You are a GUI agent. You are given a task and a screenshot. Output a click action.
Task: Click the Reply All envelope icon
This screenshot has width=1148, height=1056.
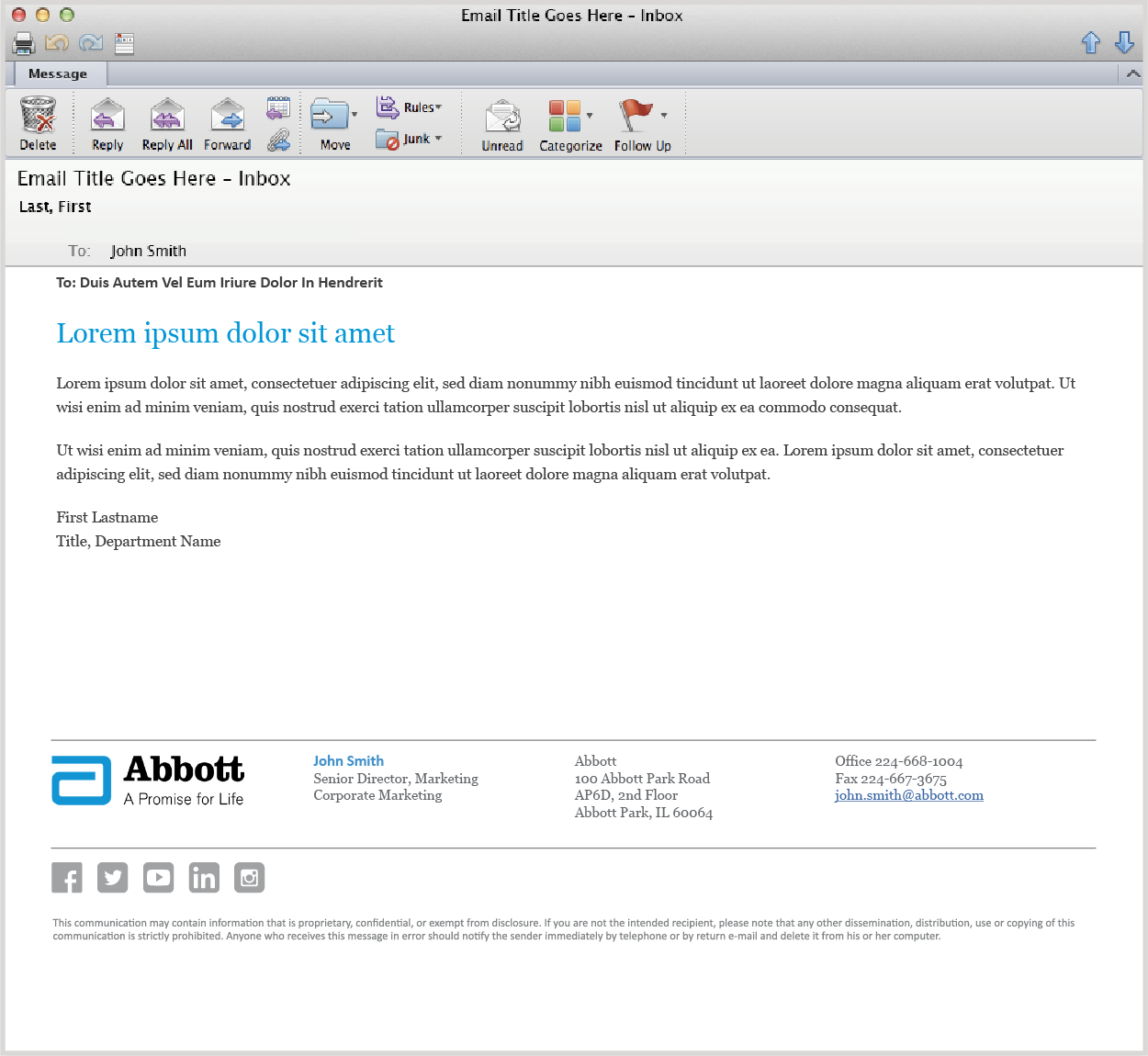[x=167, y=116]
